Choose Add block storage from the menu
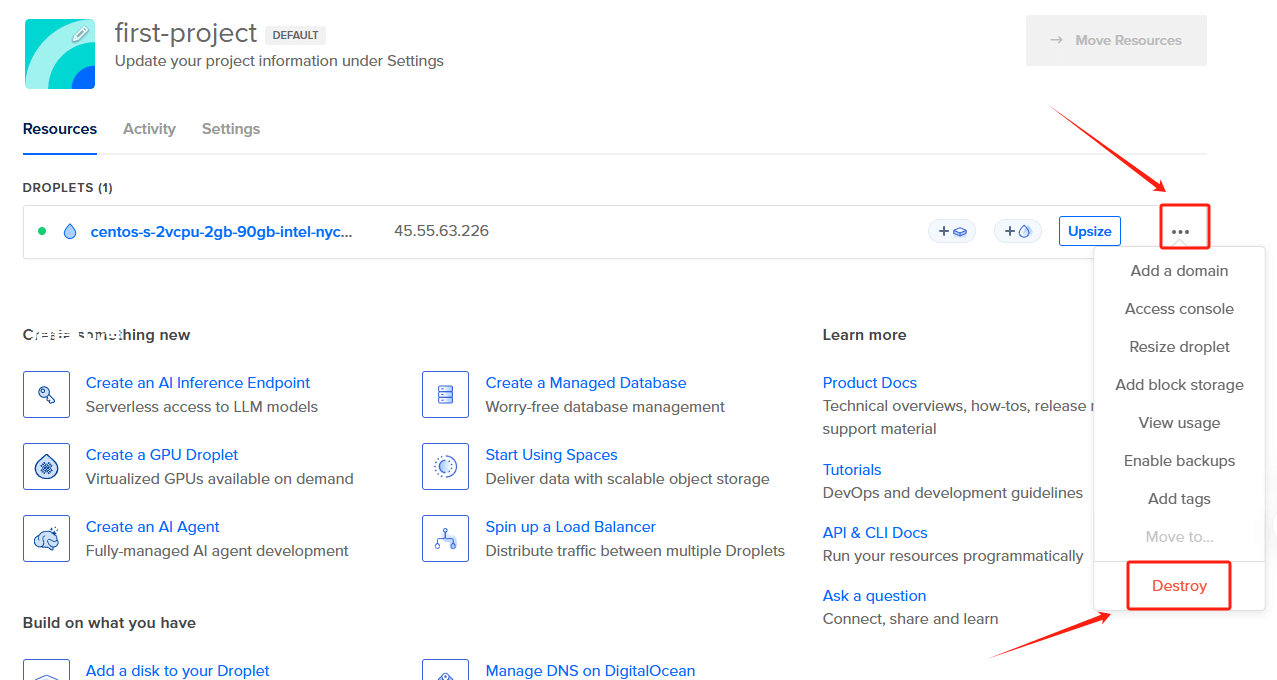The width and height of the screenshot is (1277, 680). coord(1179,385)
